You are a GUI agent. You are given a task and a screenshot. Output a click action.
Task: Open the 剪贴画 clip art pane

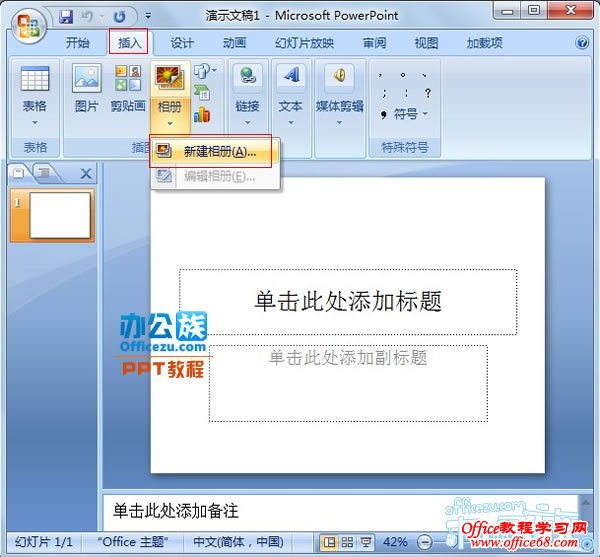click(128, 89)
